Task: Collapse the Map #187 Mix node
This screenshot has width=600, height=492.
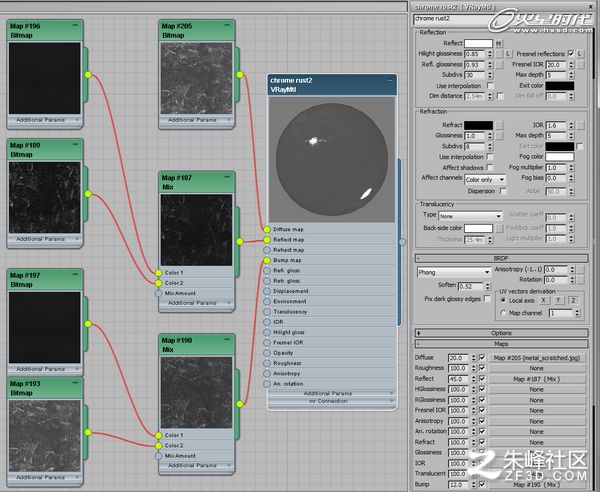Action: click(x=227, y=177)
